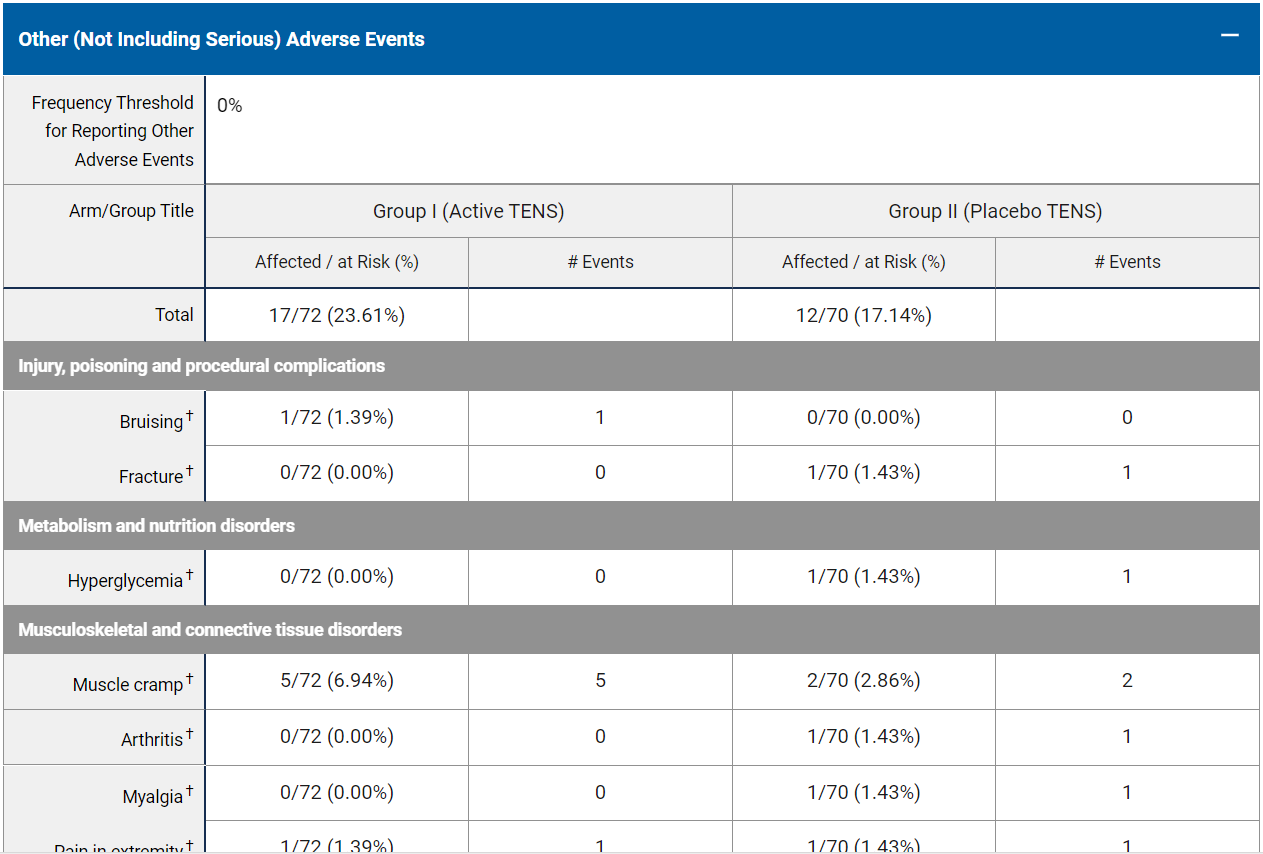The image size is (1263, 854).
Task: Click the Muscle cramp dagger footnote marker
Action: (189, 678)
